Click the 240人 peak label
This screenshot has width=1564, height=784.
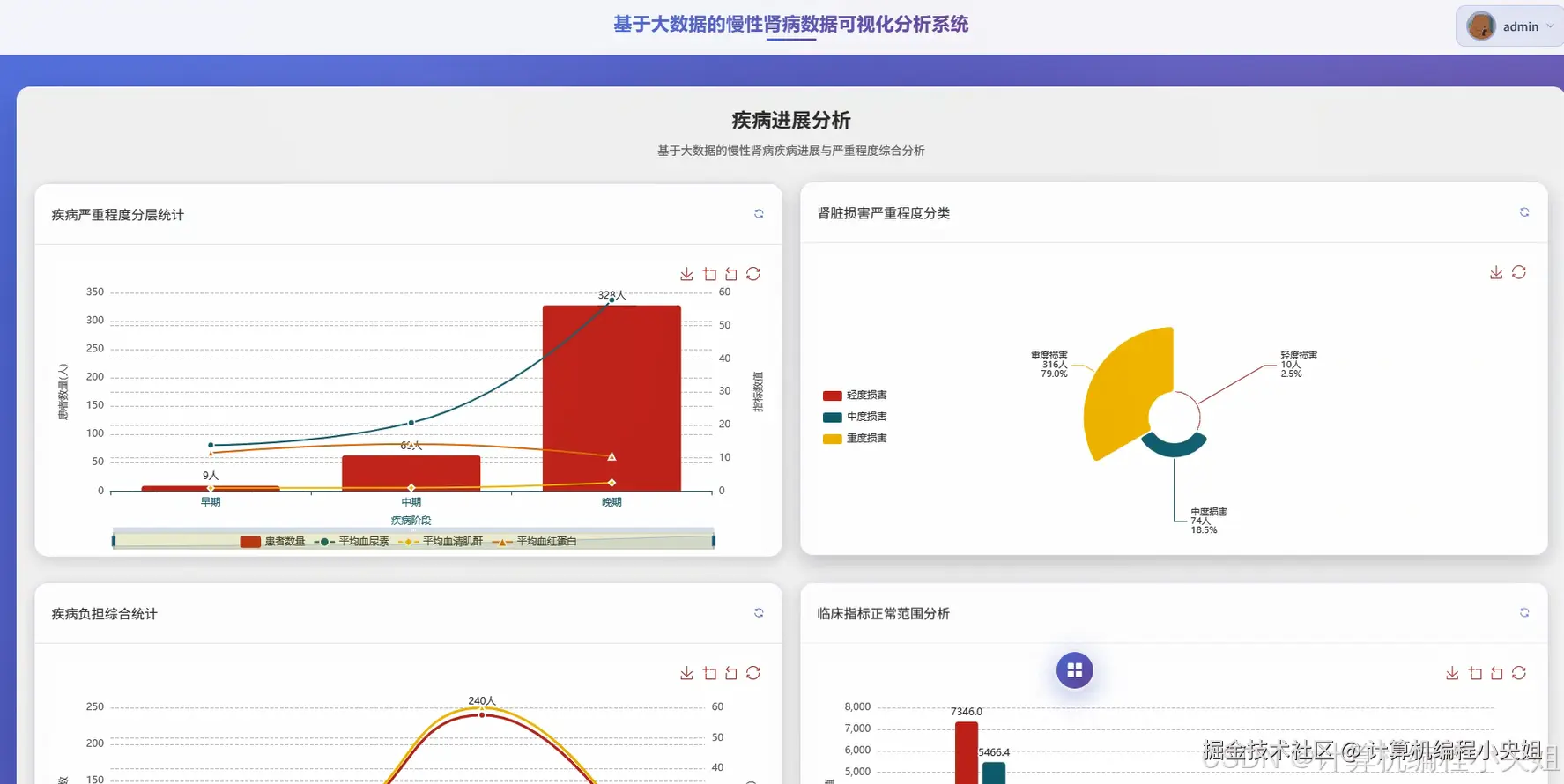[x=482, y=701]
